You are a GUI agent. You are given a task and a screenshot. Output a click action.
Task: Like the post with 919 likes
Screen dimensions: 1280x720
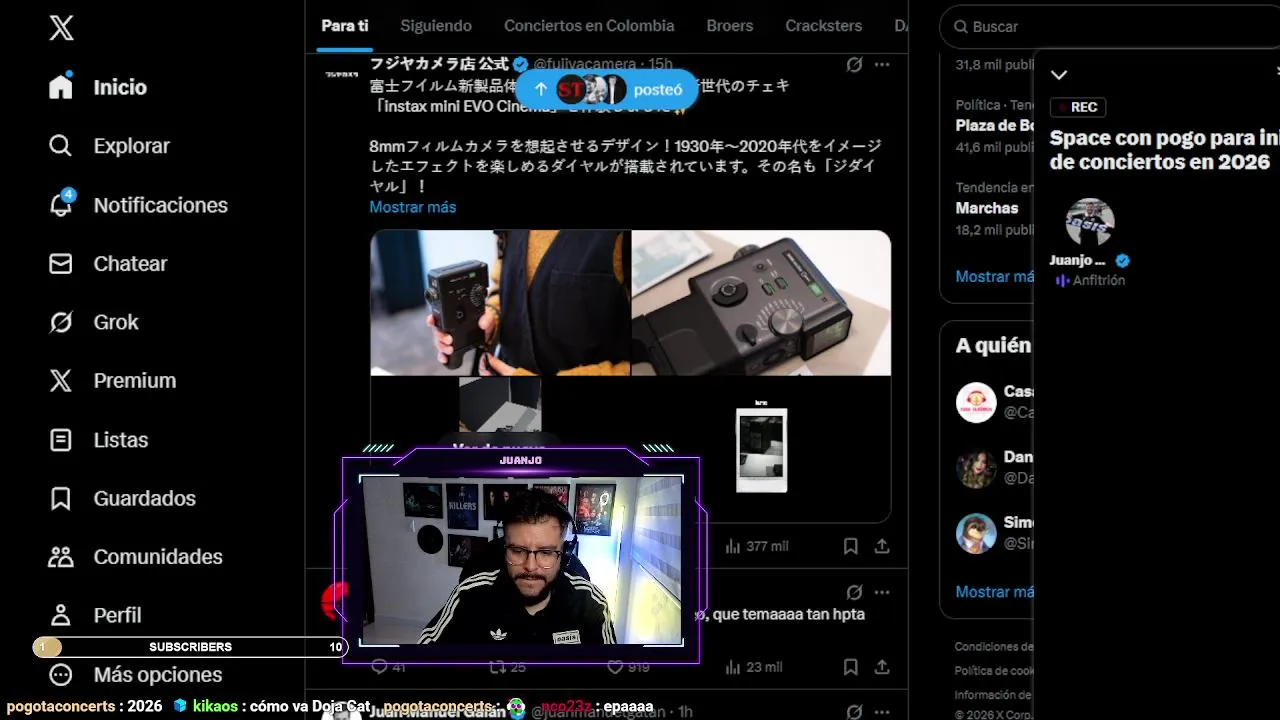click(x=627, y=667)
